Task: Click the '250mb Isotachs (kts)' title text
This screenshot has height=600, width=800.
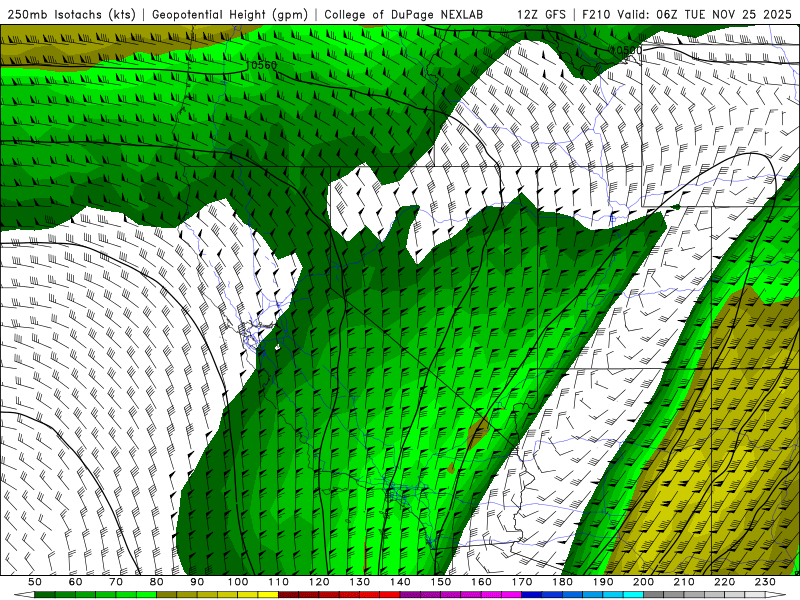Action: pos(71,14)
